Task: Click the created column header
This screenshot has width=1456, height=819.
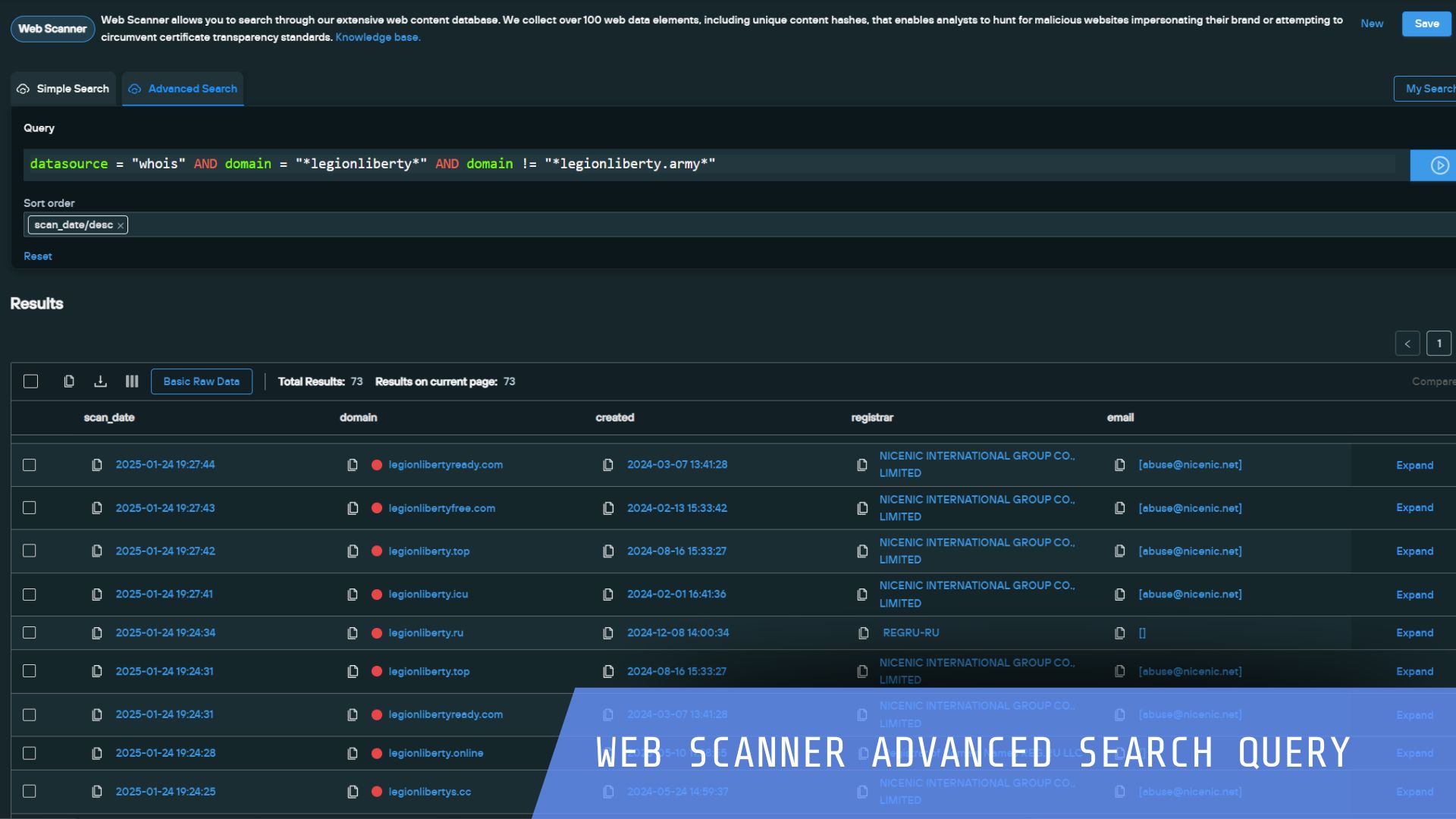Action: click(615, 418)
